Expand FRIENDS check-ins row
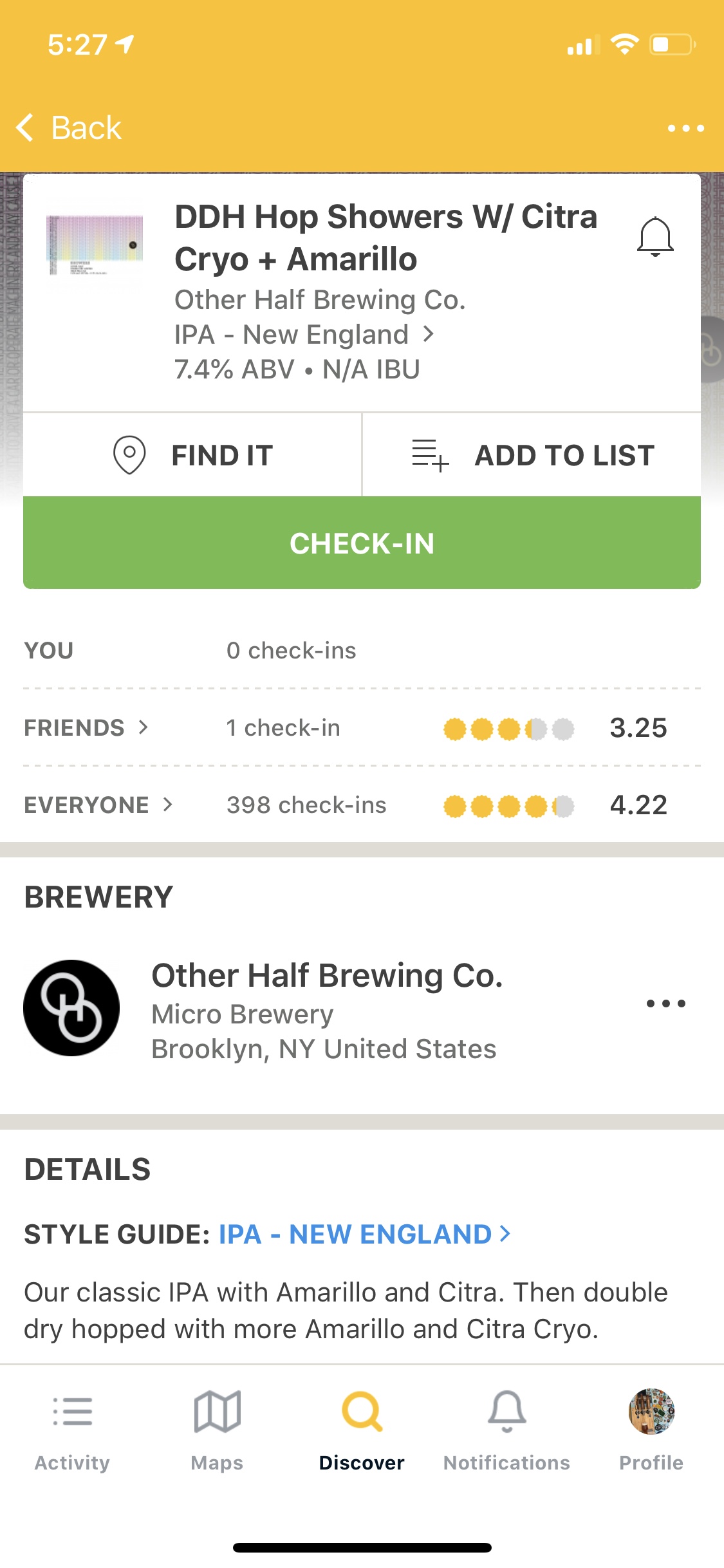The image size is (724, 1568). tap(362, 728)
